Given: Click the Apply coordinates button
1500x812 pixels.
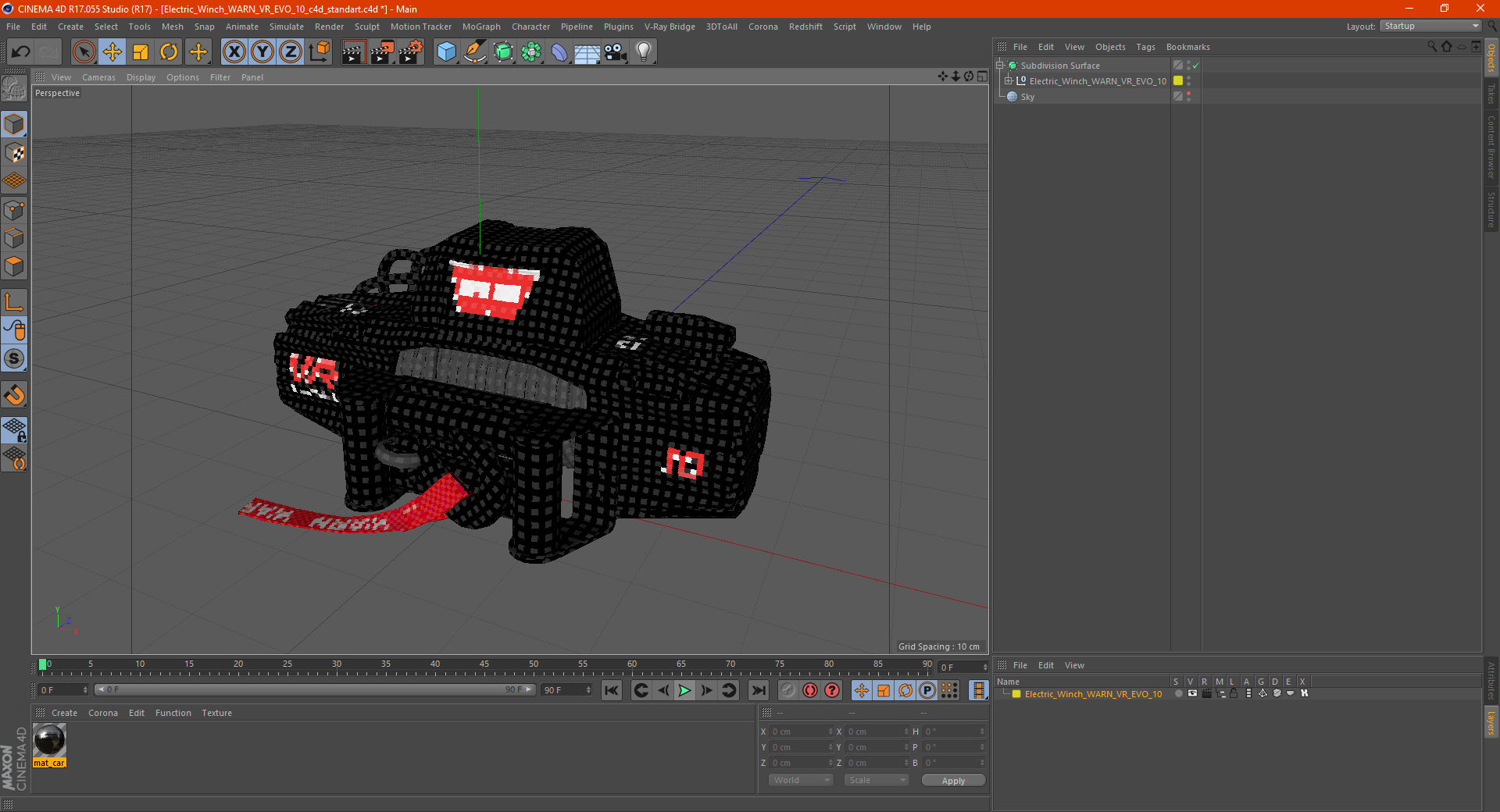Looking at the screenshot, I should point(953,781).
